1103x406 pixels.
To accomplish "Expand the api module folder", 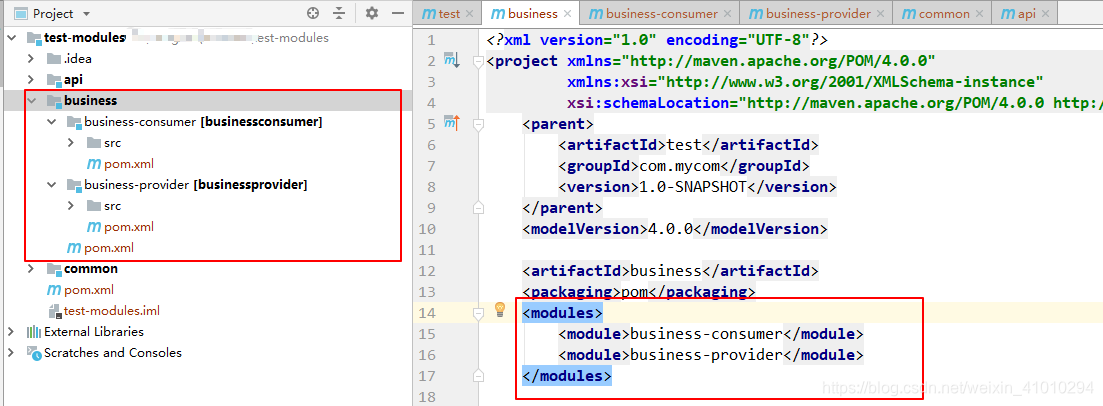I will (31, 80).
